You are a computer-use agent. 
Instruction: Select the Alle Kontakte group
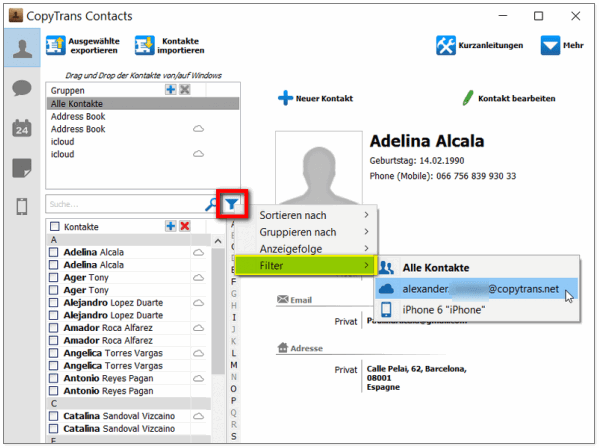[143, 104]
